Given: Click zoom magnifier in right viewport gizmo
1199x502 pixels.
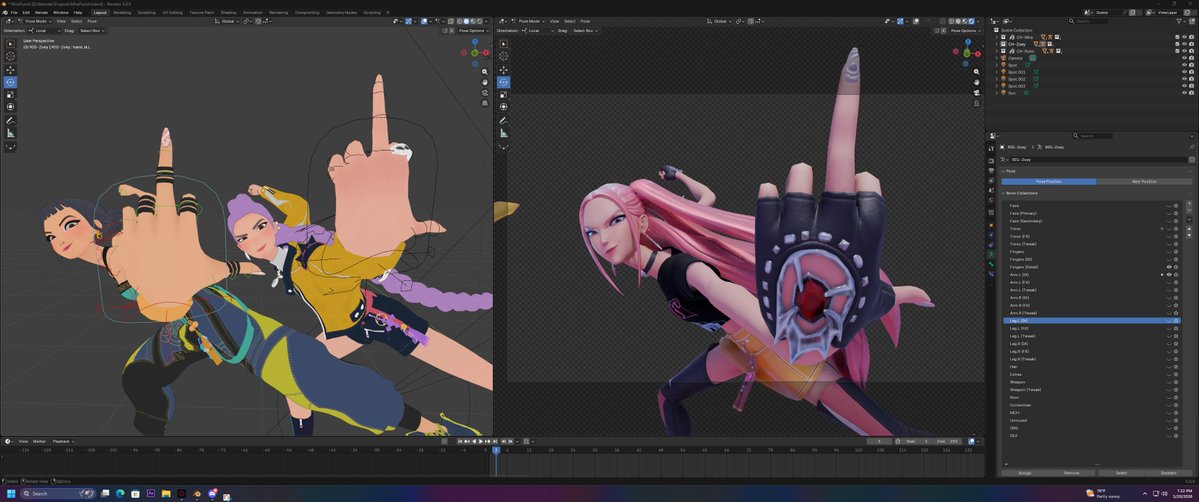Looking at the screenshot, I should click(x=976, y=72).
